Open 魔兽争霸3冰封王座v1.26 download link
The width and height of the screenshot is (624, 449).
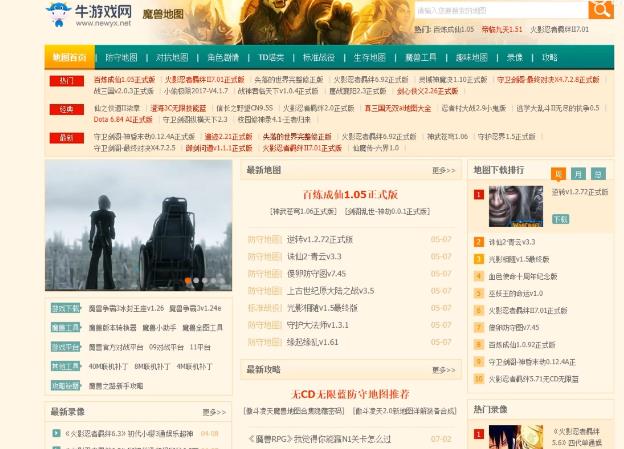tap(127, 308)
